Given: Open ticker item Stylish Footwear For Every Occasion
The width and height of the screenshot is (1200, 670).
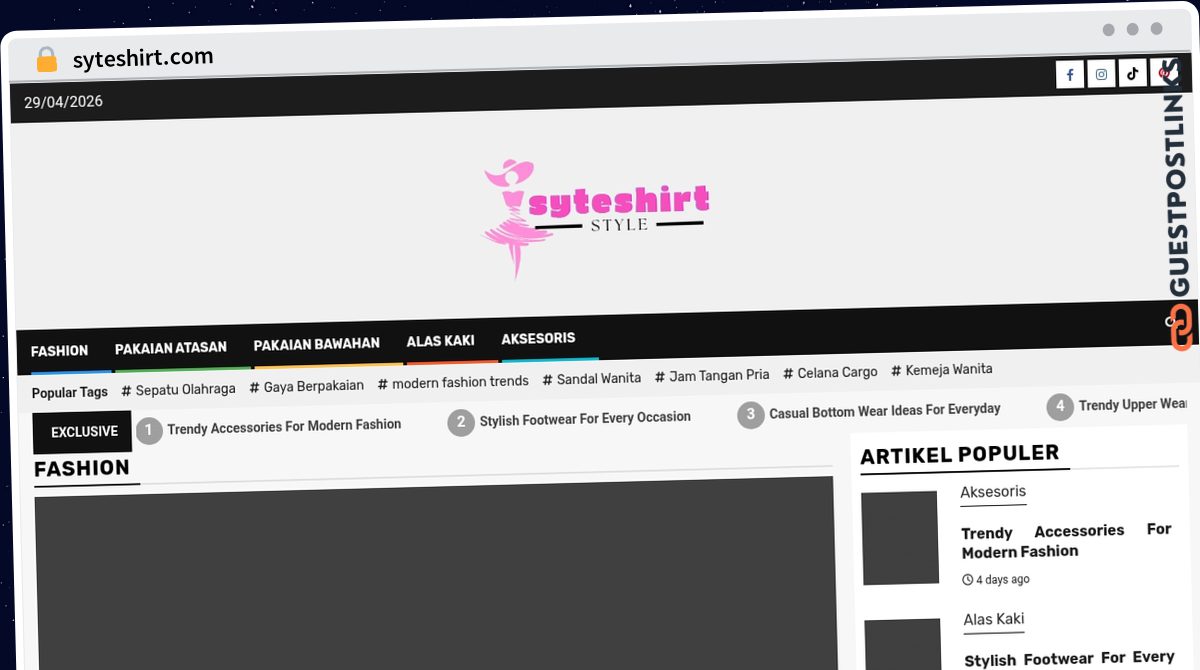Looking at the screenshot, I should [x=585, y=418].
